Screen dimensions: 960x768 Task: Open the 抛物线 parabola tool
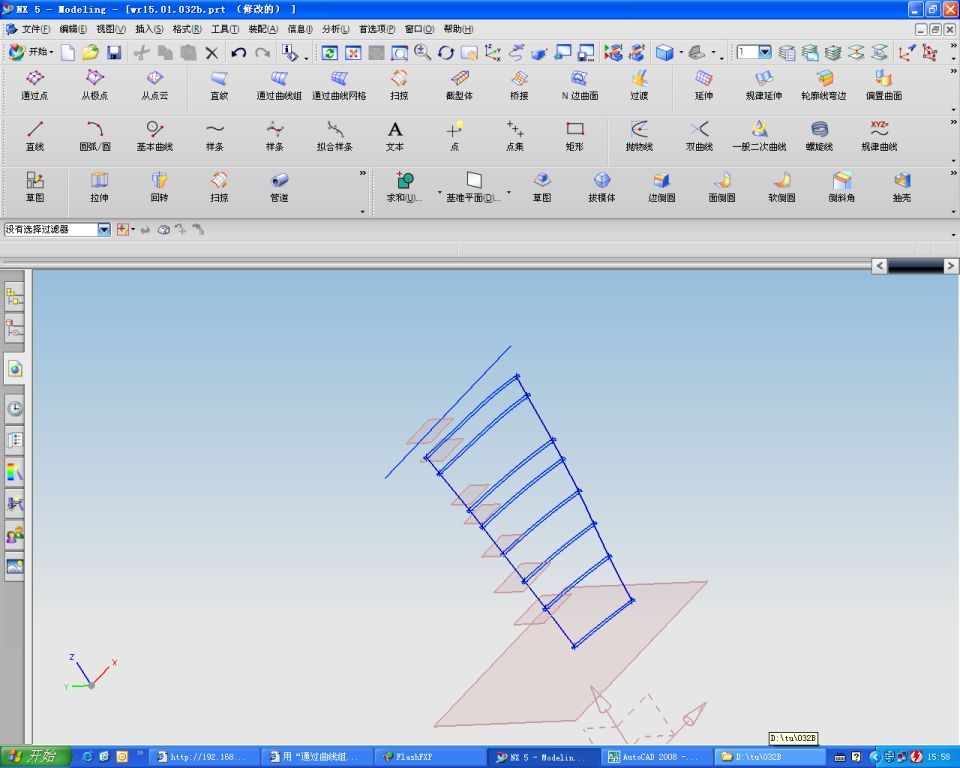639,137
